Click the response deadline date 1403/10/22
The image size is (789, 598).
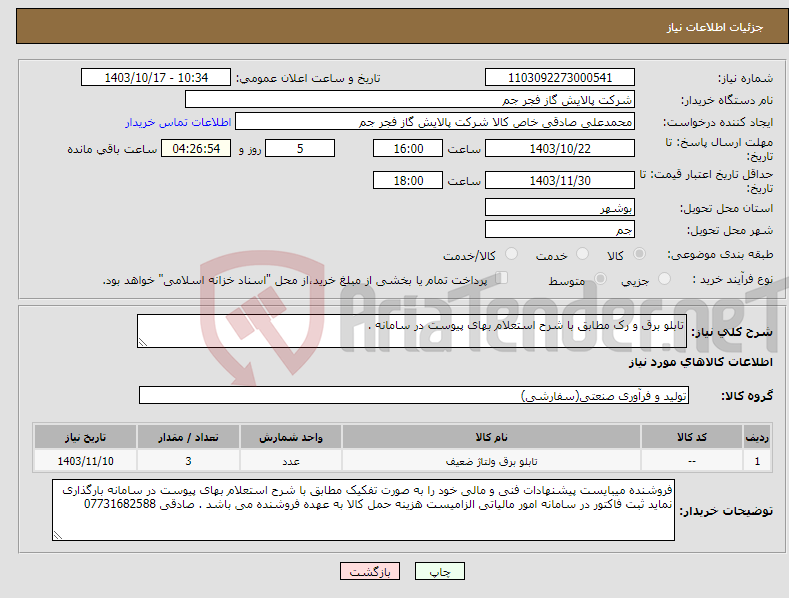pyautogui.click(x=560, y=148)
